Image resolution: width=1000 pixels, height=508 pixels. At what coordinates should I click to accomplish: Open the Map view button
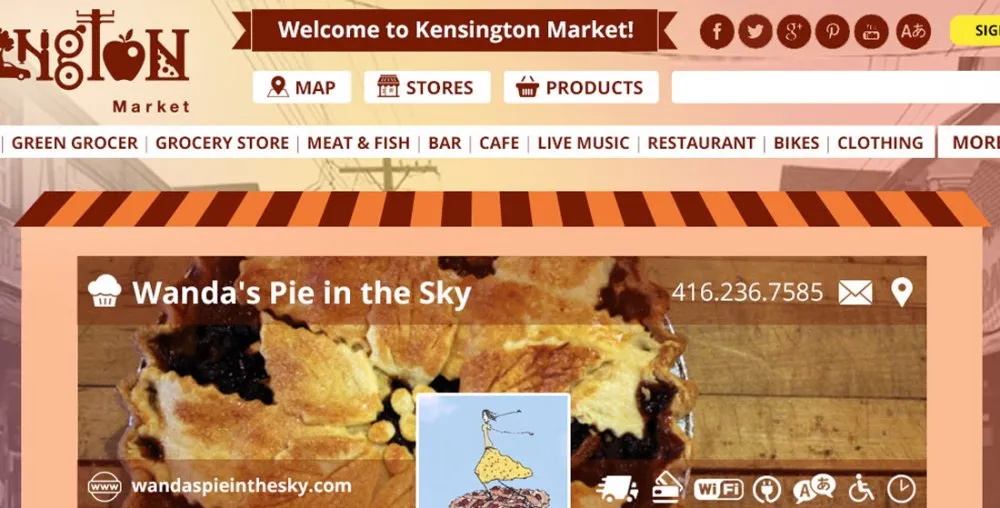302,87
